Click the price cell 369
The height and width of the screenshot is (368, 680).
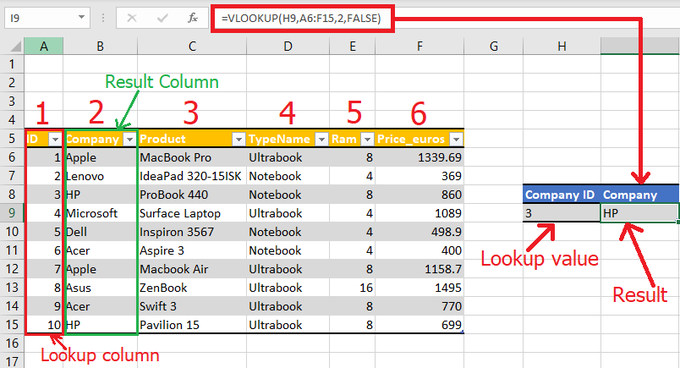coord(420,176)
